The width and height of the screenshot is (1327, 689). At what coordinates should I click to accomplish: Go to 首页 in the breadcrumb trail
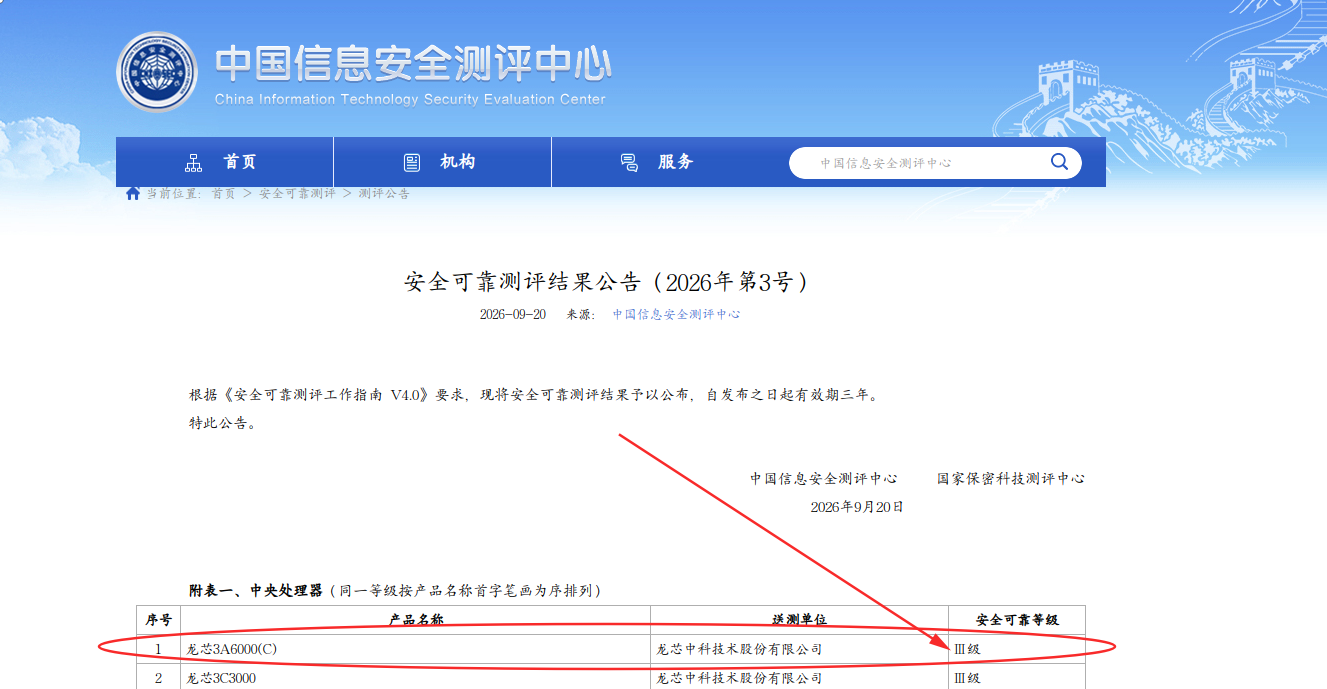(x=223, y=193)
